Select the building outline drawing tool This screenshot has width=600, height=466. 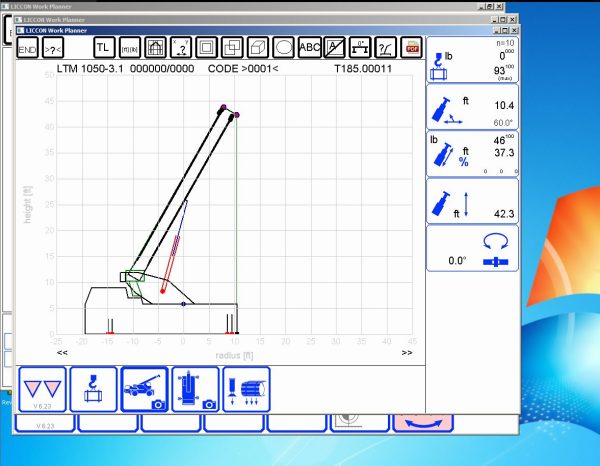[x=155, y=48]
